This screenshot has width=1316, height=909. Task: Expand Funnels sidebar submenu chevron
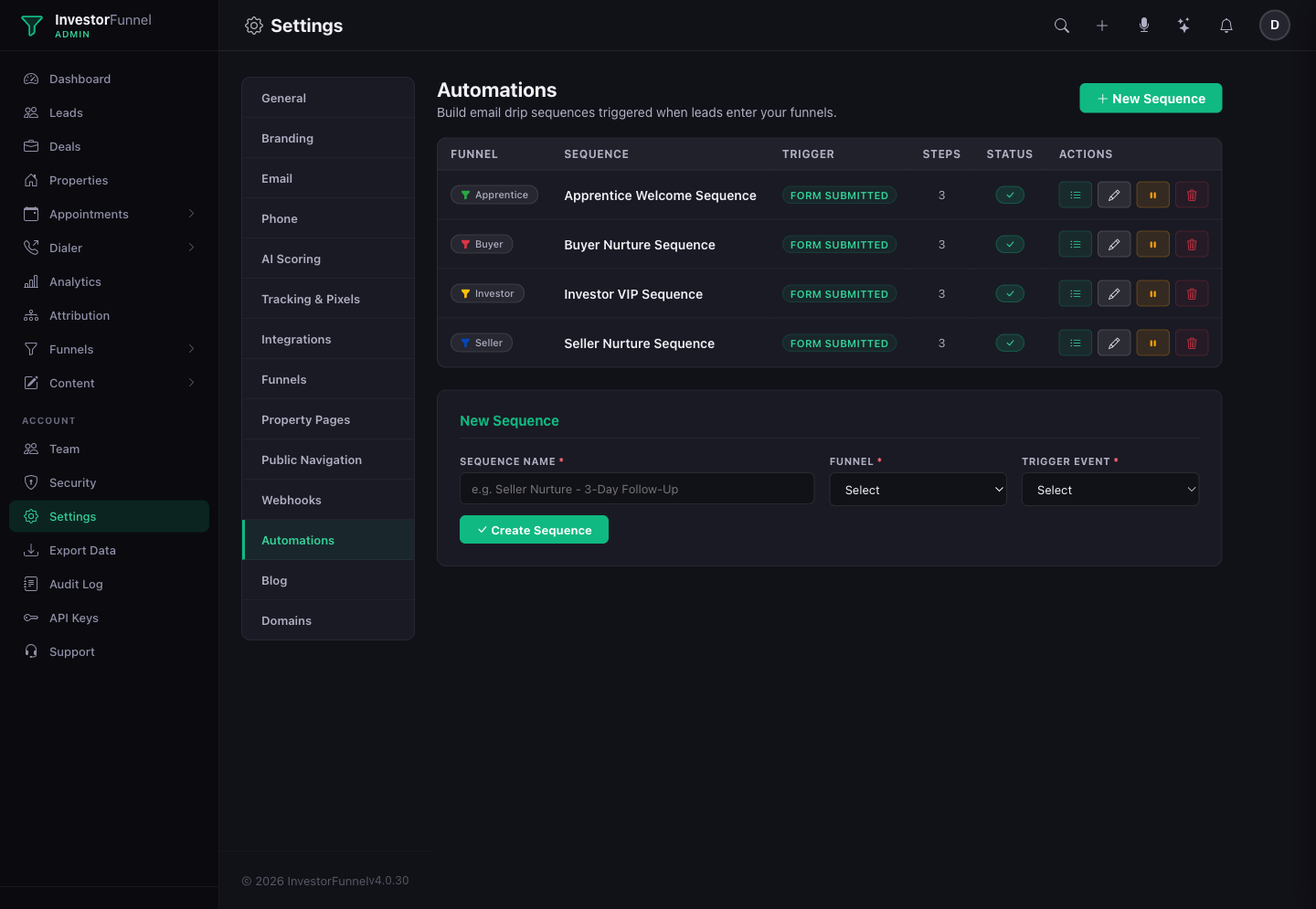pos(191,349)
